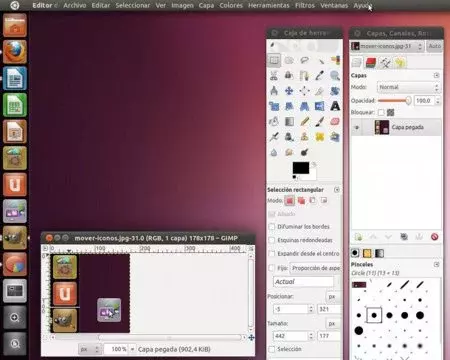Select the Rectangle Select tool
450x360 pixels.
pos(274,60)
